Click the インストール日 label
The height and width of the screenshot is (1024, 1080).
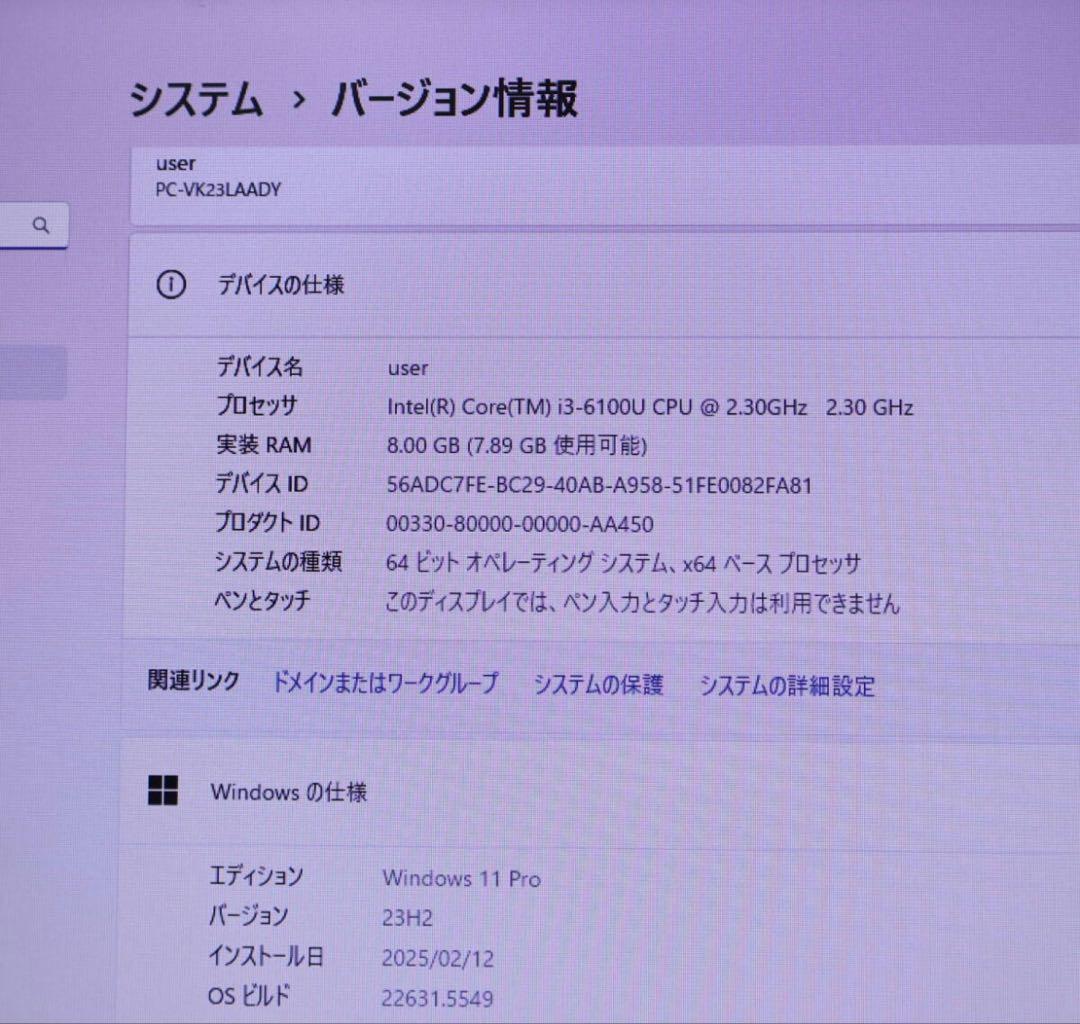point(266,955)
